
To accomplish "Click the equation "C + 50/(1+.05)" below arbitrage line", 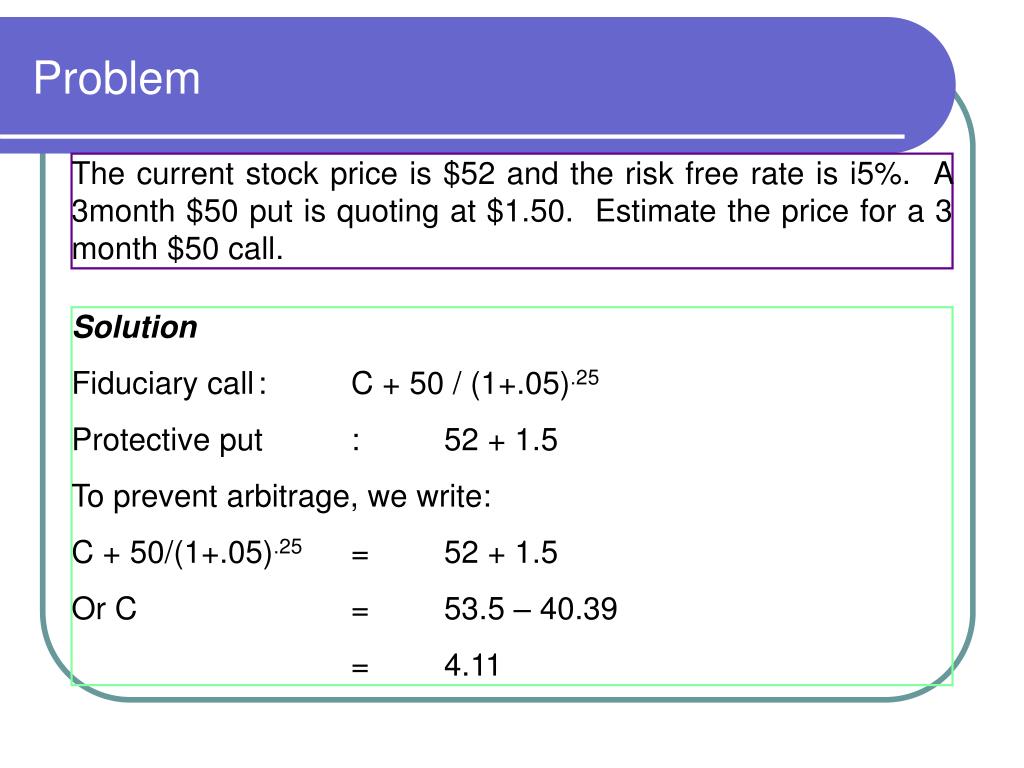I will pos(172,553).
